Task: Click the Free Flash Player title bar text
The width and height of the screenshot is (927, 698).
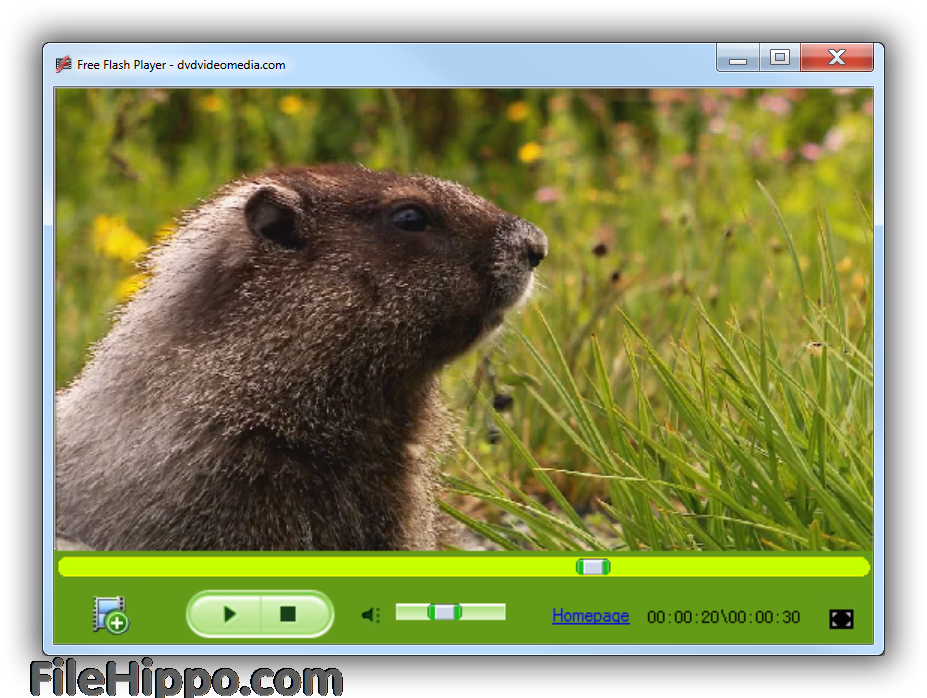Action: tap(181, 65)
